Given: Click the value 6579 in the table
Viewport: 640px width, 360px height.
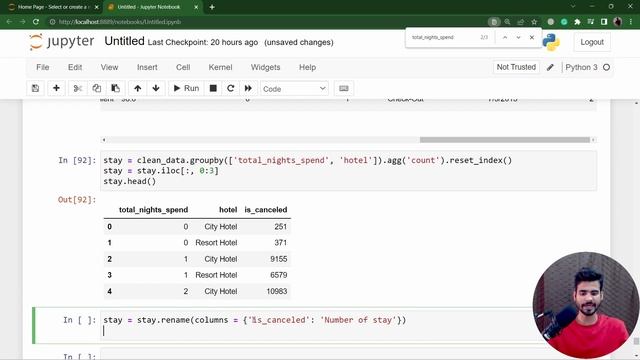Looking at the screenshot, I should pos(279,275).
